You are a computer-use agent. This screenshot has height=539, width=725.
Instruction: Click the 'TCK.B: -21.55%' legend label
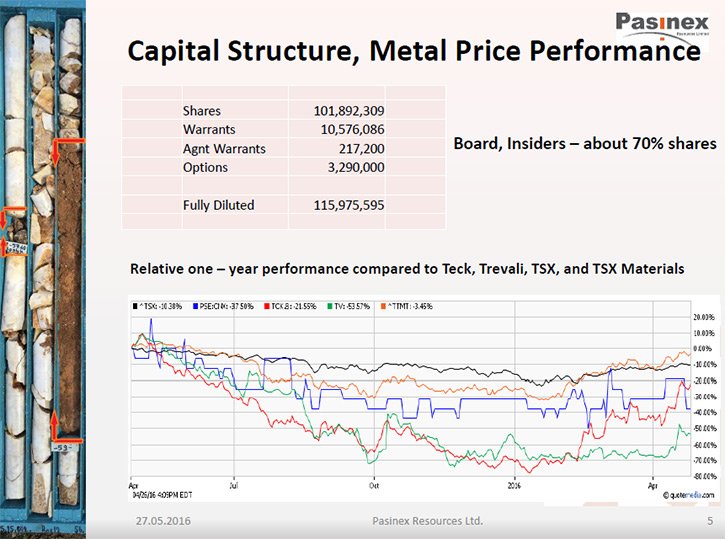pos(294,306)
